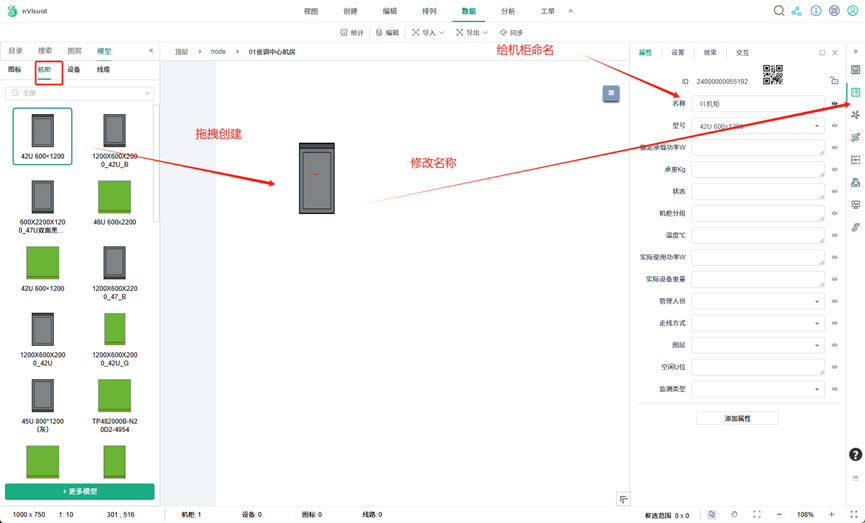Switch to the 设置 properties tab

677,52
